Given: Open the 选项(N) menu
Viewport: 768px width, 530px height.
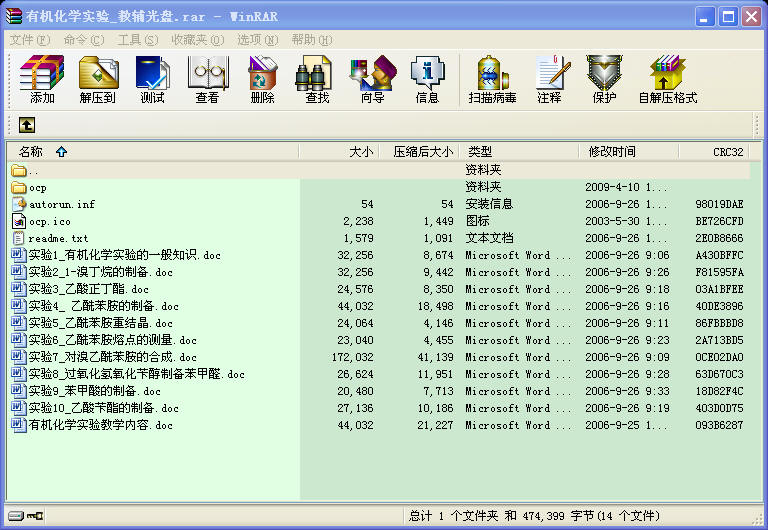Looking at the screenshot, I should click(258, 40).
